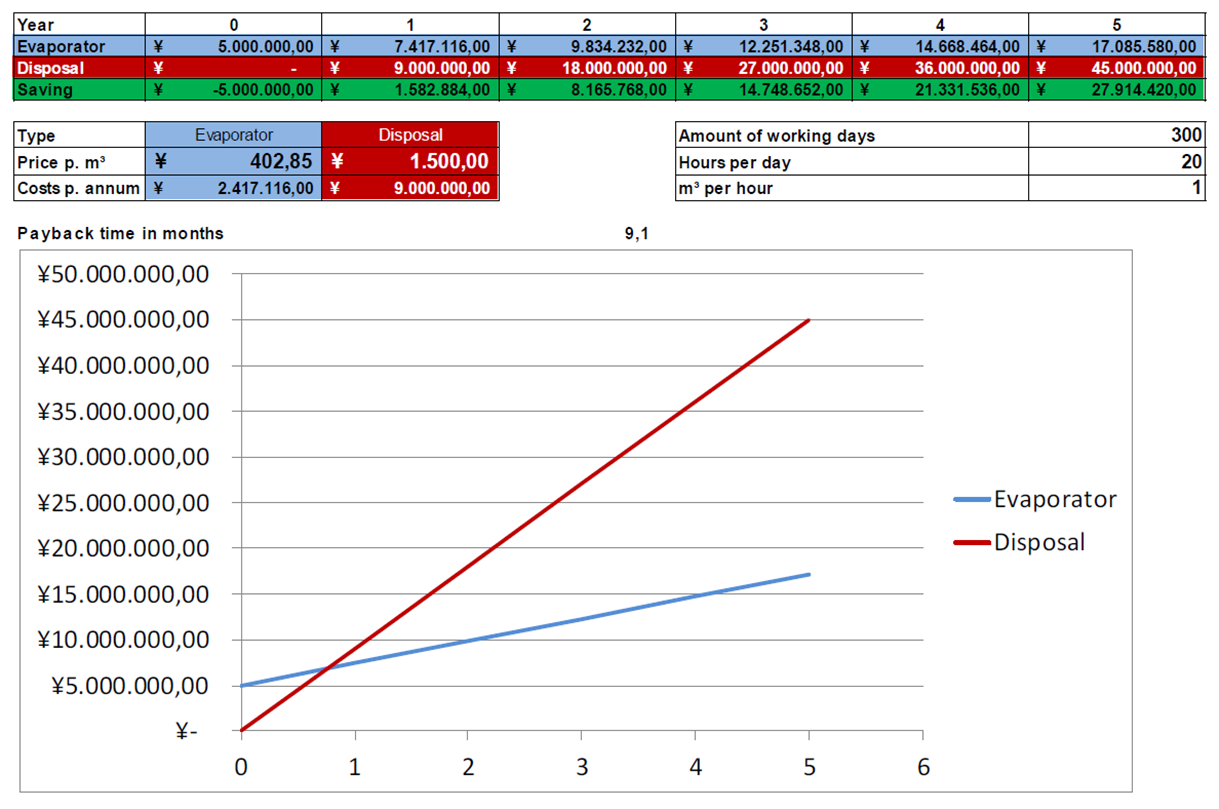Select the ¥50.000.000,00 vertical axis label
Image resolution: width=1219 pixels, height=809 pixels.
pos(121,274)
